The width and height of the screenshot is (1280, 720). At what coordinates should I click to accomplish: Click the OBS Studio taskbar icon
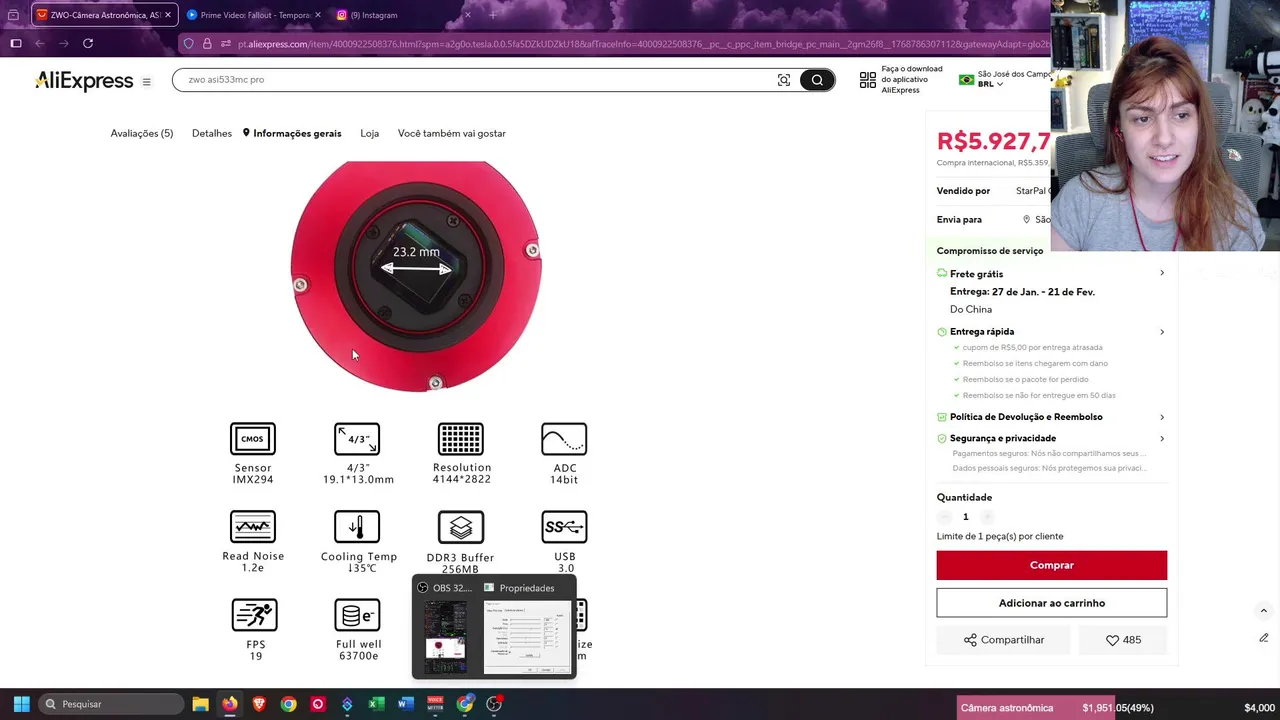tap(494, 704)
